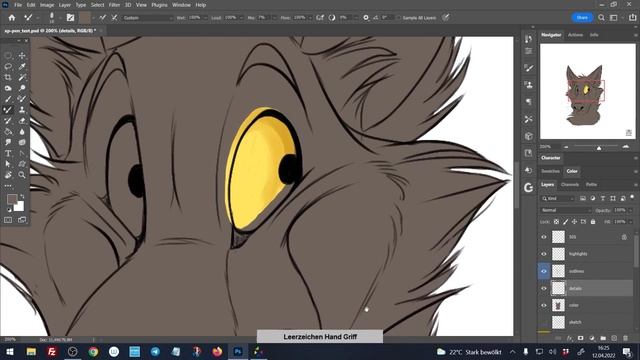Open the Window menu

point(181,5)
